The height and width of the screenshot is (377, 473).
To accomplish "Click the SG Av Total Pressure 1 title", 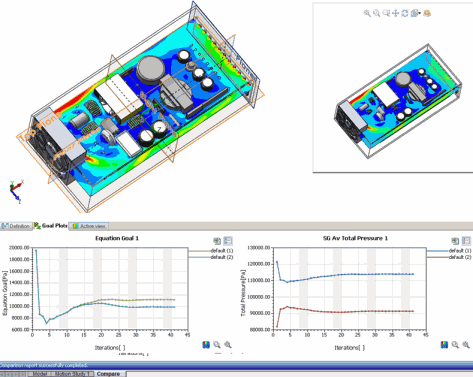I will (x=355, y=238).
